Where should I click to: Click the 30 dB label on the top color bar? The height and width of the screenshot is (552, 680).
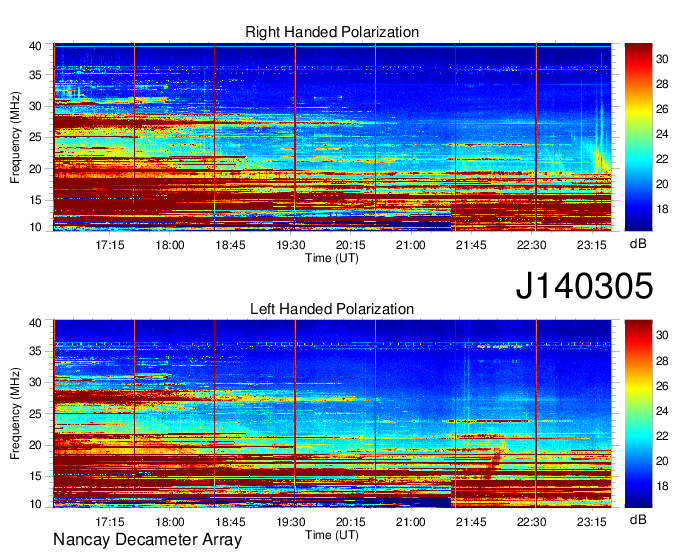pos(662,59)
